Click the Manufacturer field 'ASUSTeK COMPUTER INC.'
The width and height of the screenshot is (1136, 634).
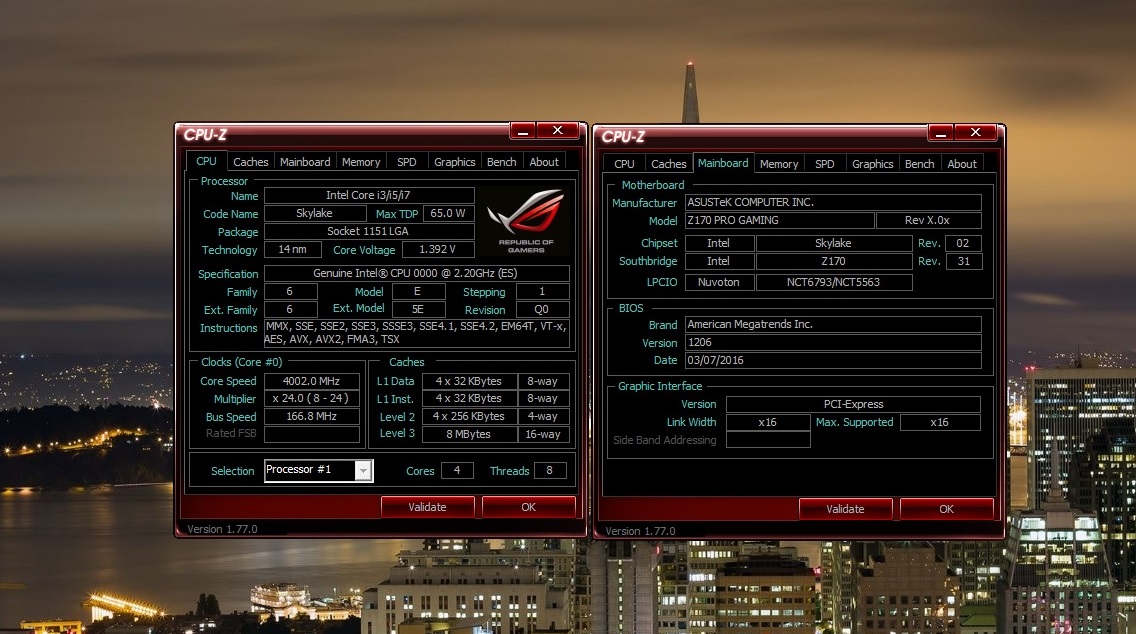833,202
